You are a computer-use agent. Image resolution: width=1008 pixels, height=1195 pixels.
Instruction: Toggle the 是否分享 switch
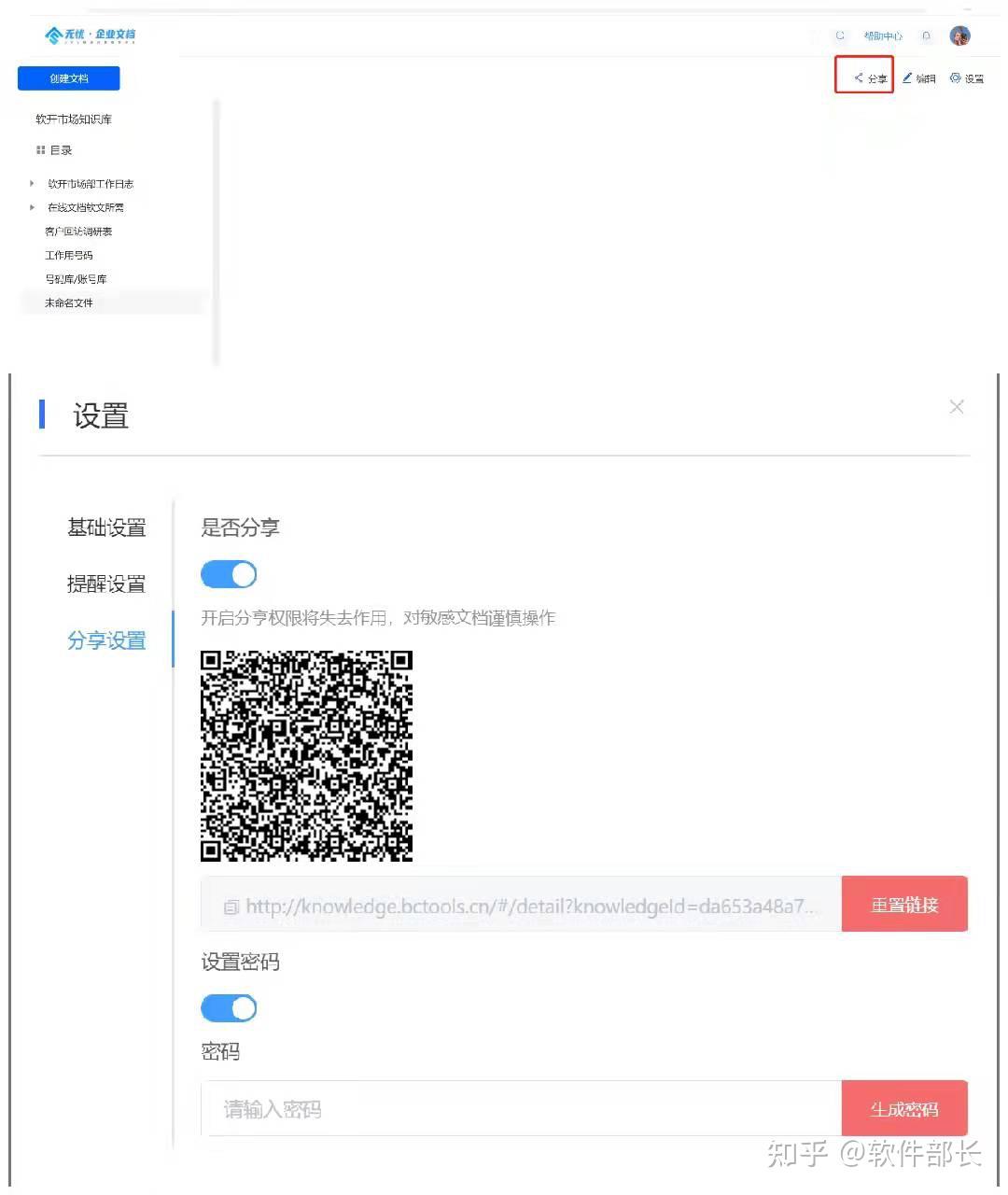point(229,574)
